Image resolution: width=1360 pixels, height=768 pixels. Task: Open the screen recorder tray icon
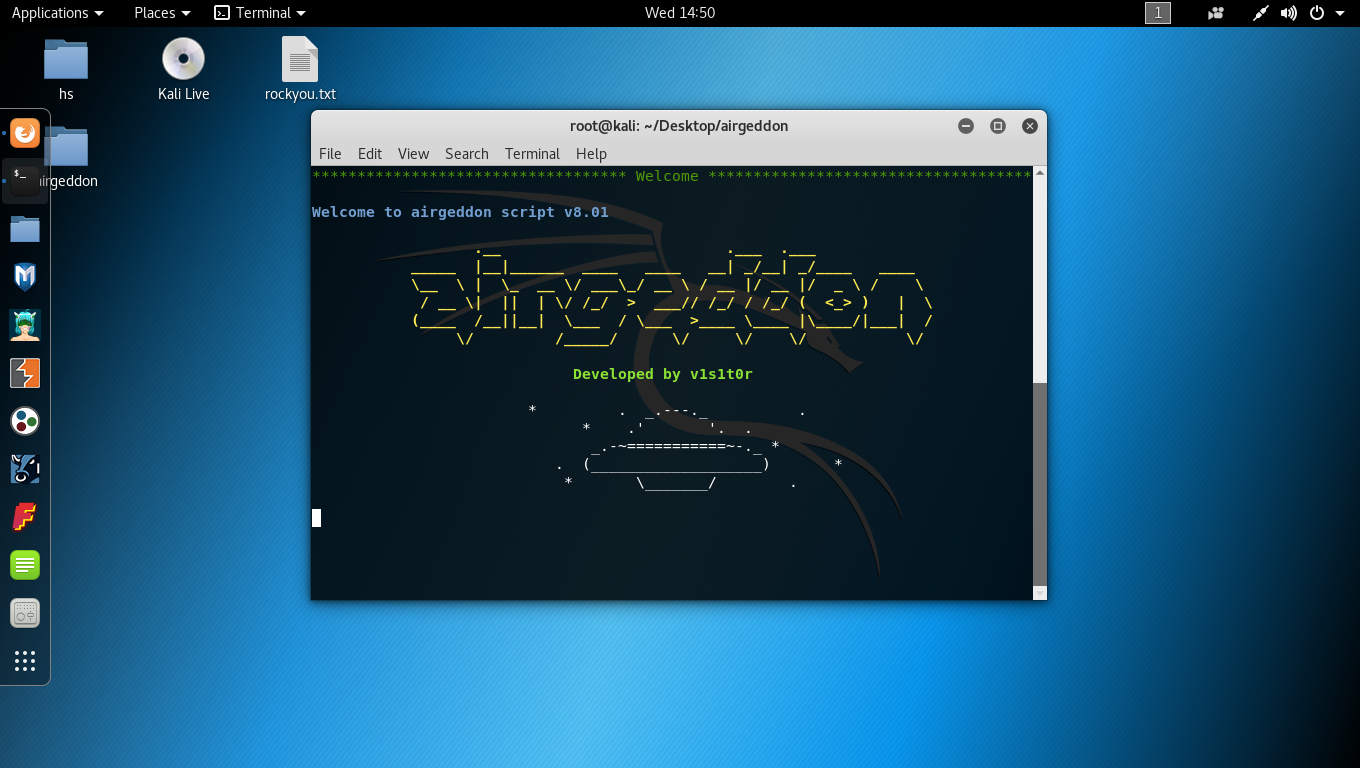(1216, 13)
